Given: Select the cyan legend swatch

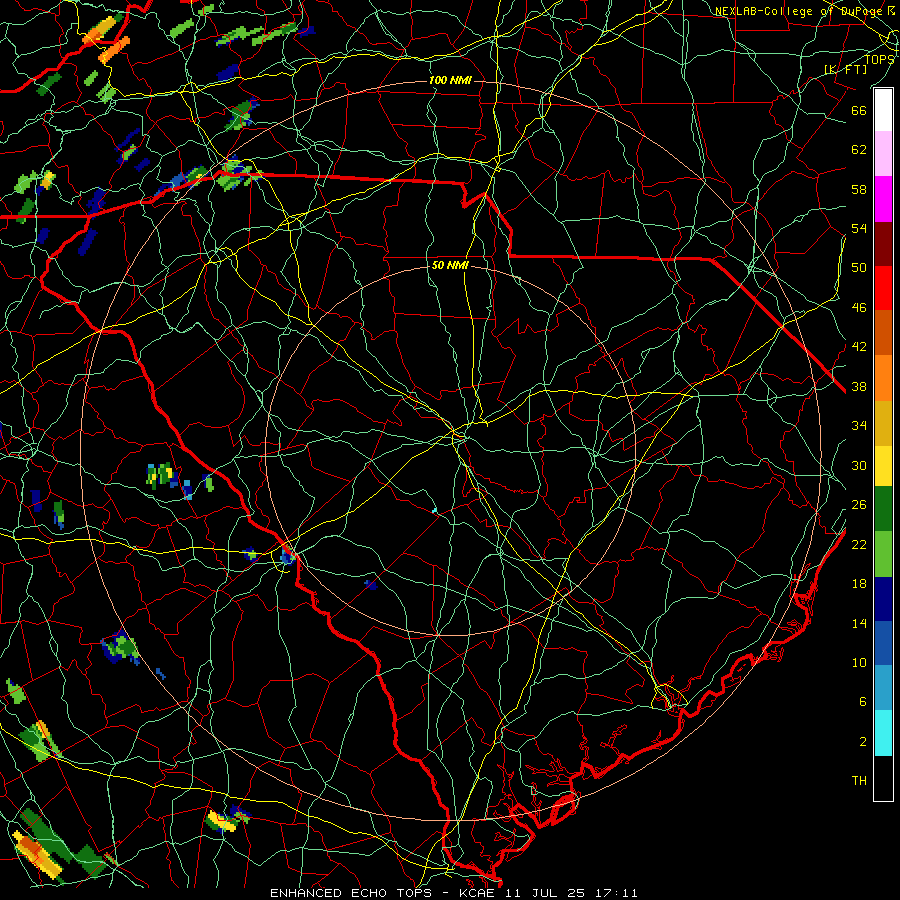Looking at the screenshot, I should tap(883, 732).
